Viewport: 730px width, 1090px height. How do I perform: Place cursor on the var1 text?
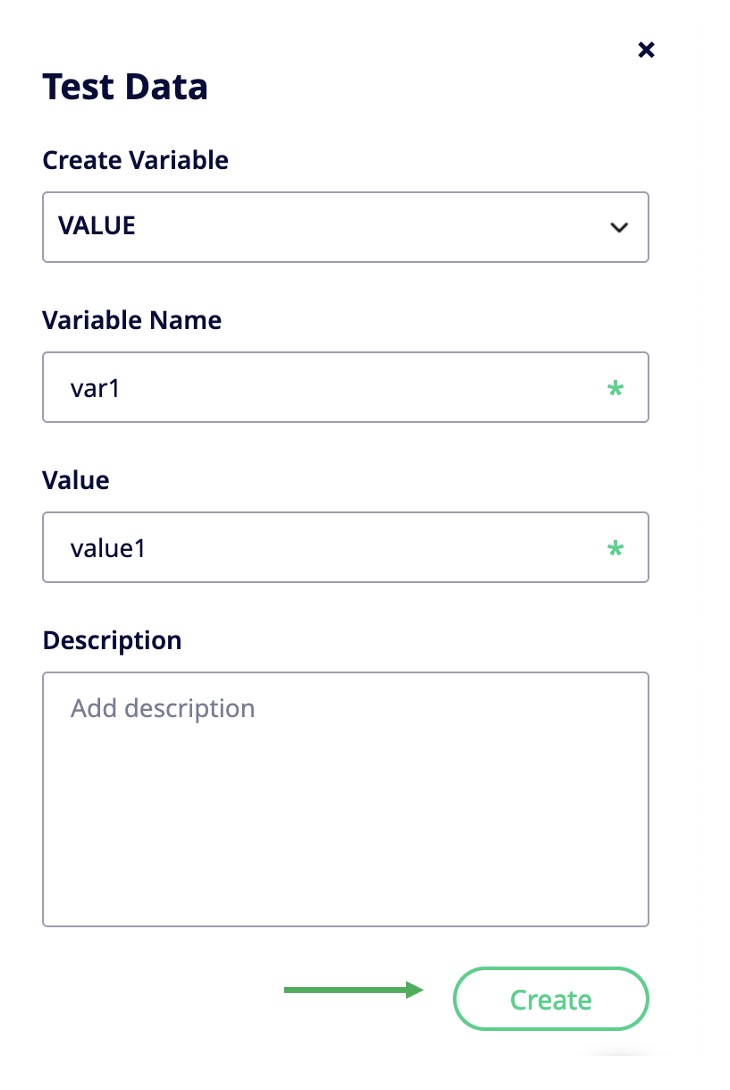click(95, 389)
